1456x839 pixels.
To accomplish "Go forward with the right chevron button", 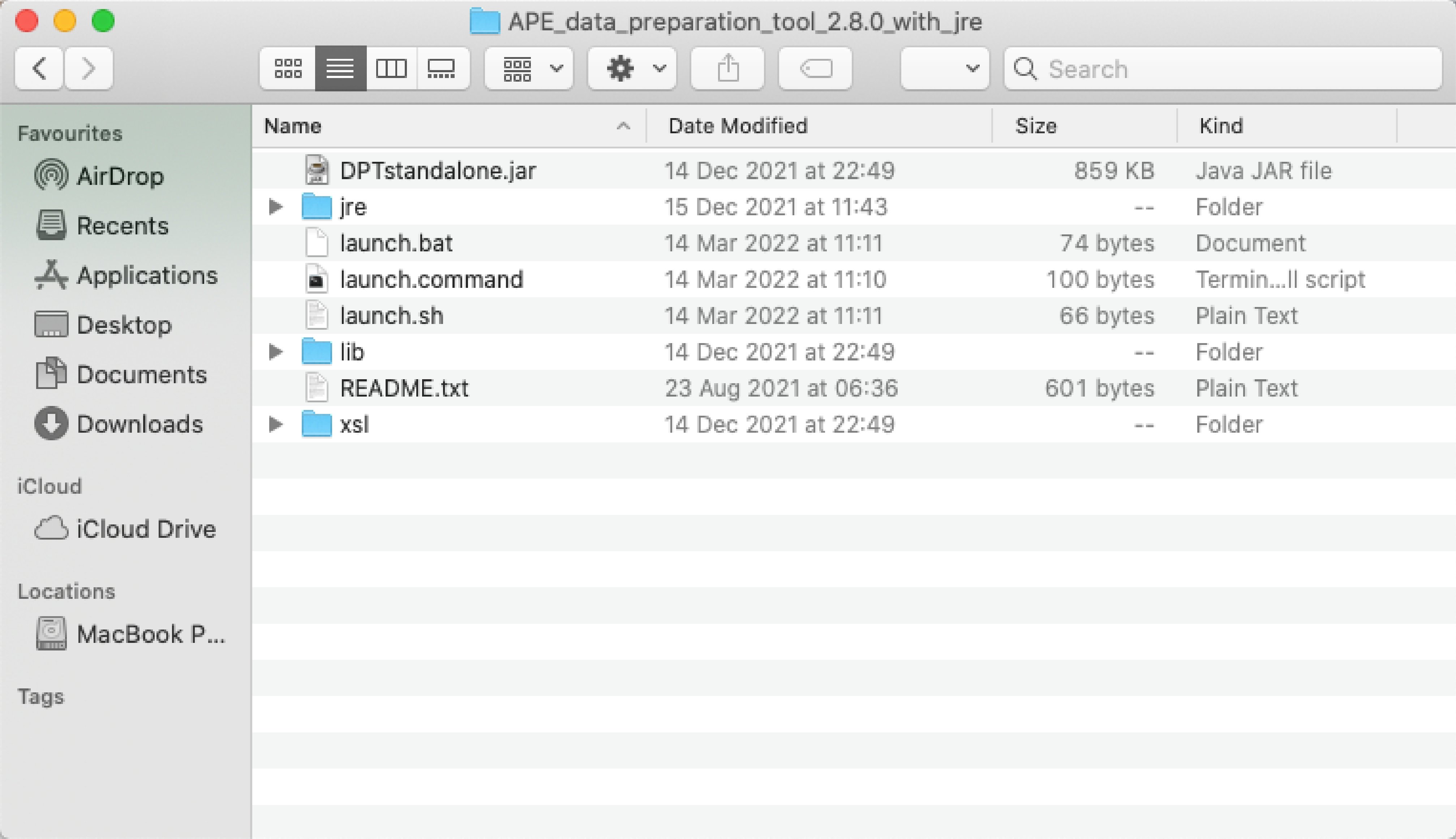I will pyautogui.click(x=89, y=69).
